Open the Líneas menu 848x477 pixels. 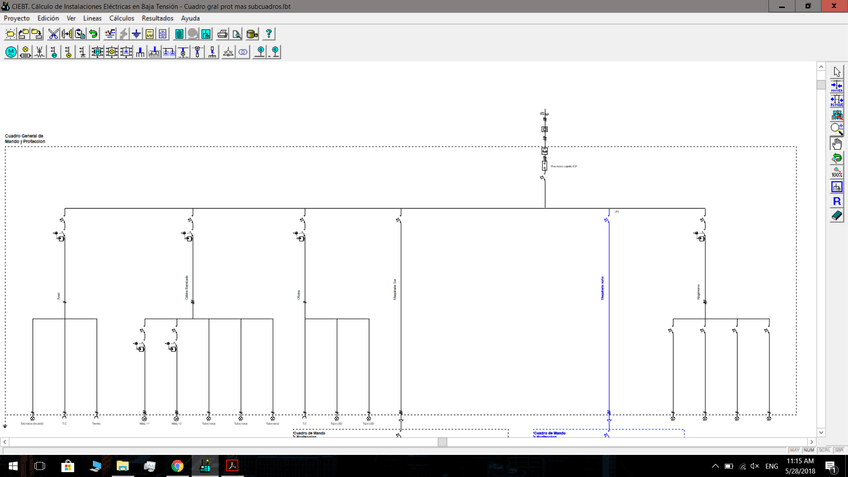point(92,18)
